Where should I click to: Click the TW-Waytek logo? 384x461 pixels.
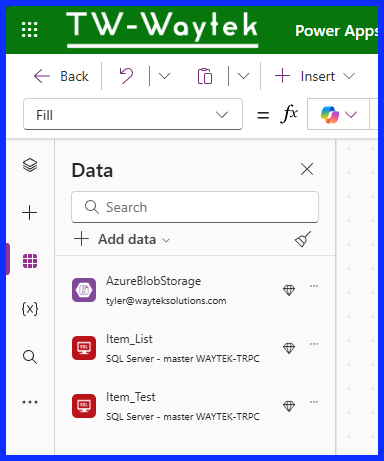click(162, 29)
